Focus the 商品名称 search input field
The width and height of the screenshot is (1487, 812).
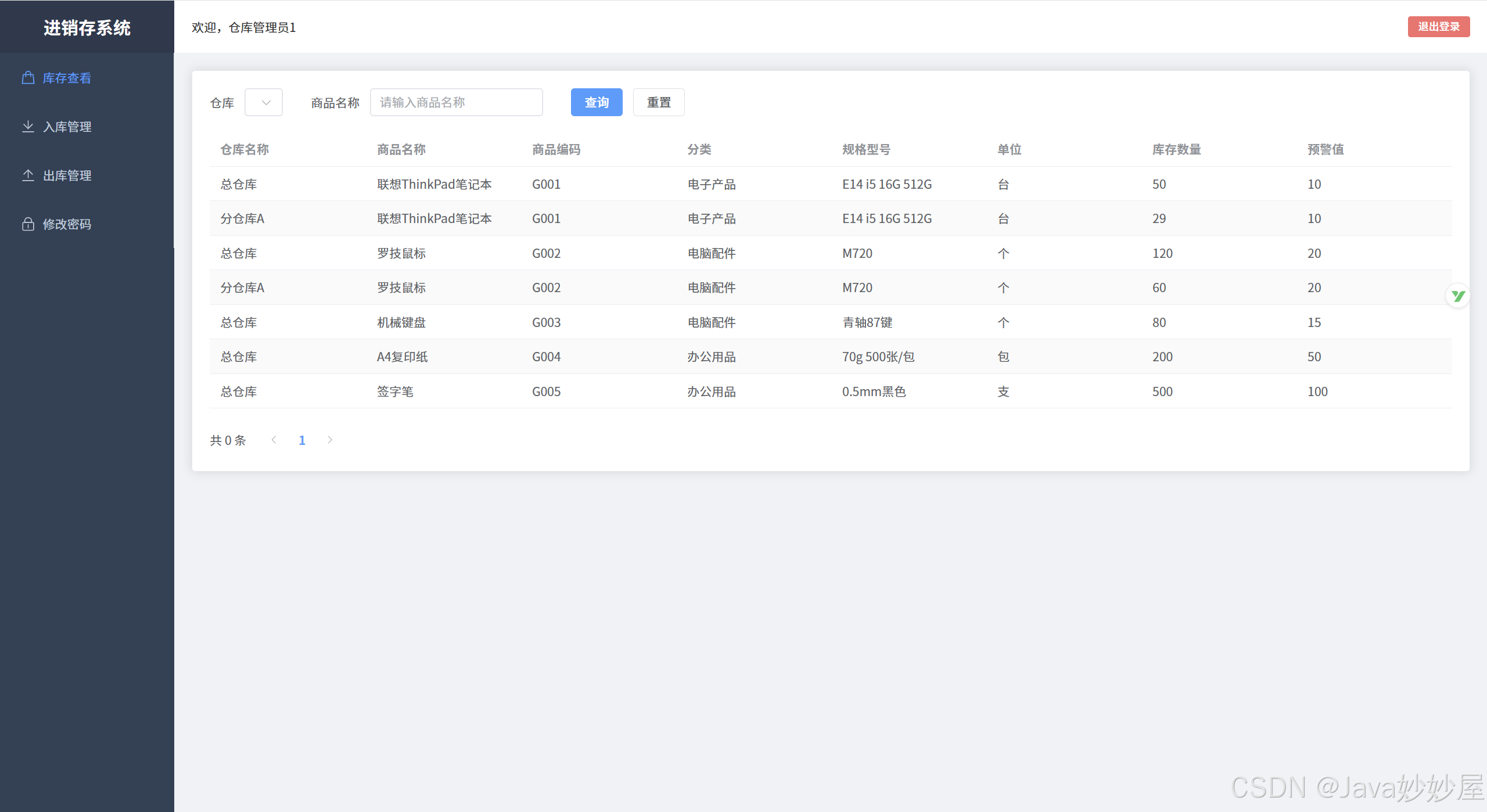pos(457,102)
